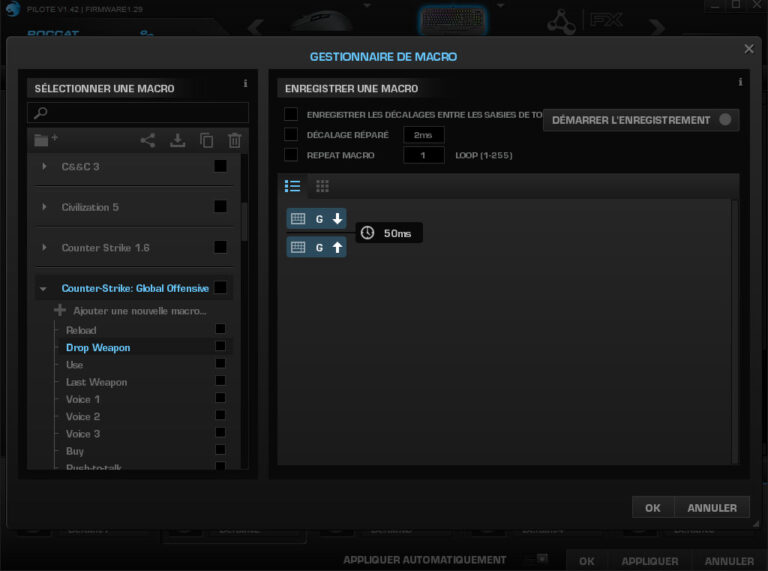The image size is (768, 571).
Task: Open info icon of Sélectionner une macro
Action: (x=245, y=83)
